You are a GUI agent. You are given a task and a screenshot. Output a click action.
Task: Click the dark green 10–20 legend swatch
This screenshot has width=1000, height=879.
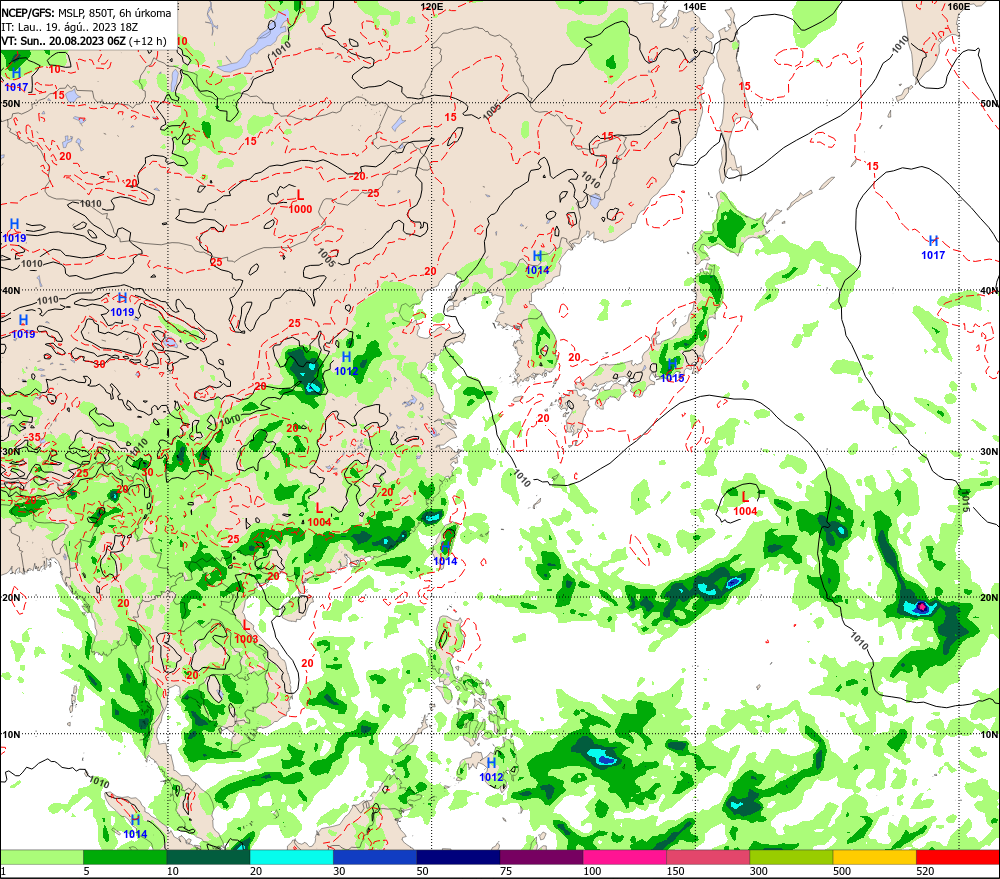click(209, 857)
